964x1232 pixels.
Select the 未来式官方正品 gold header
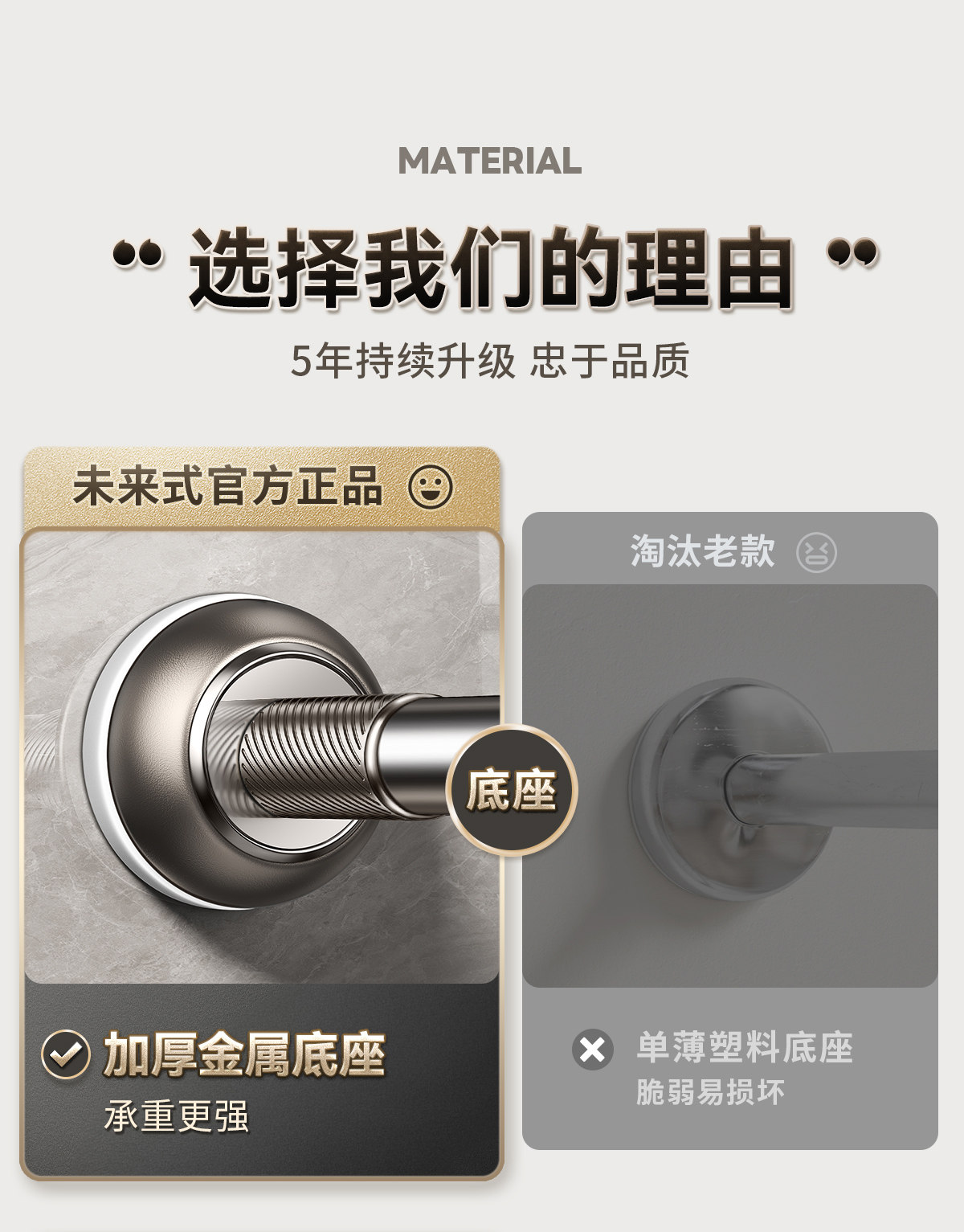pos(262,487)
